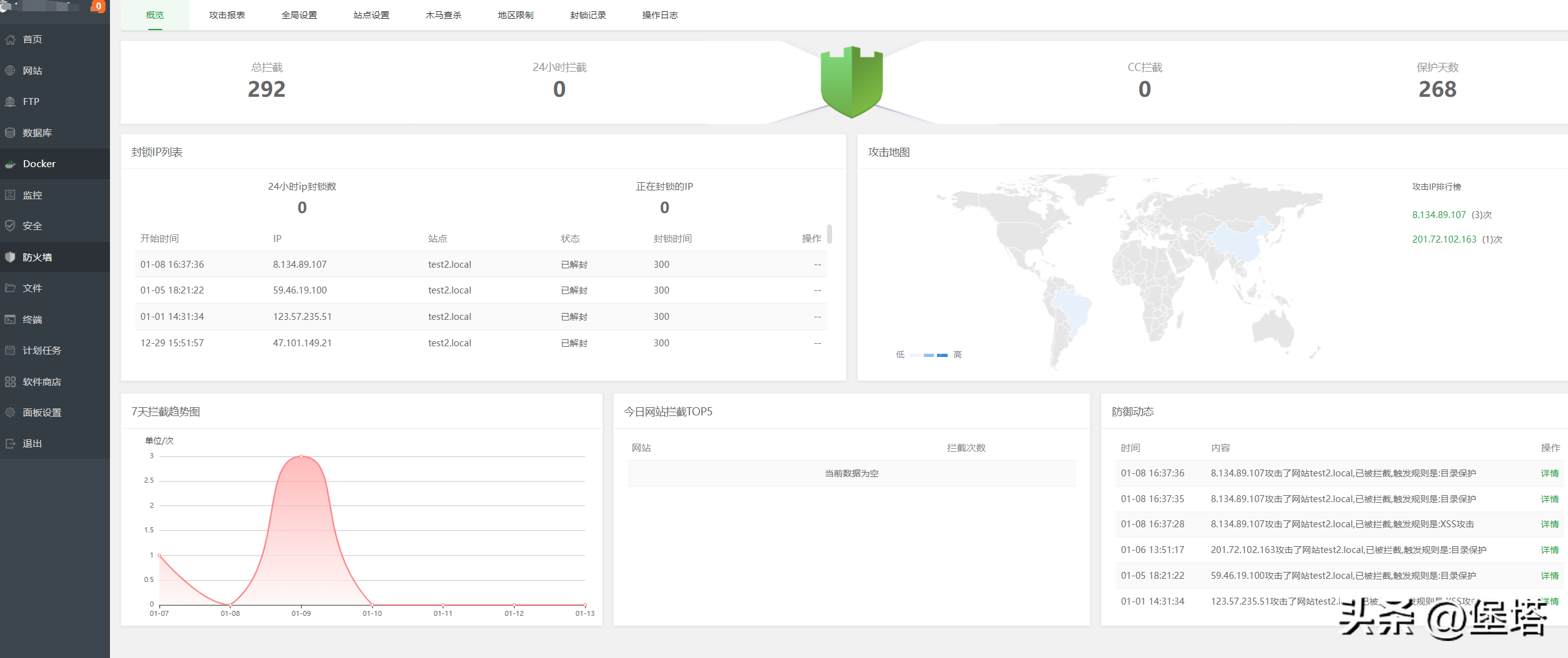The width and height of the screenshot is (1568, 658).
Task: Open the 全局设置 tab
Action: (x=299, y=15)
